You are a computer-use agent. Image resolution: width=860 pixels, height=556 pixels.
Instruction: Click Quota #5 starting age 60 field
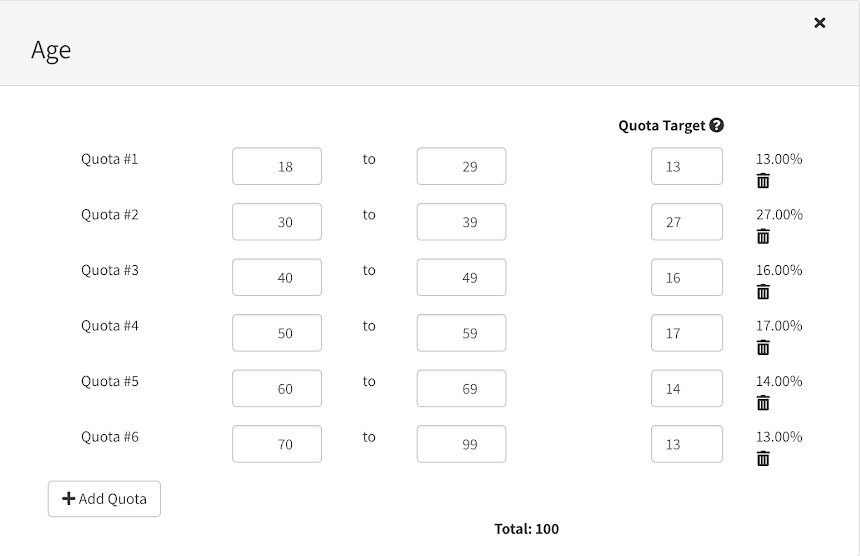point(277,388)
